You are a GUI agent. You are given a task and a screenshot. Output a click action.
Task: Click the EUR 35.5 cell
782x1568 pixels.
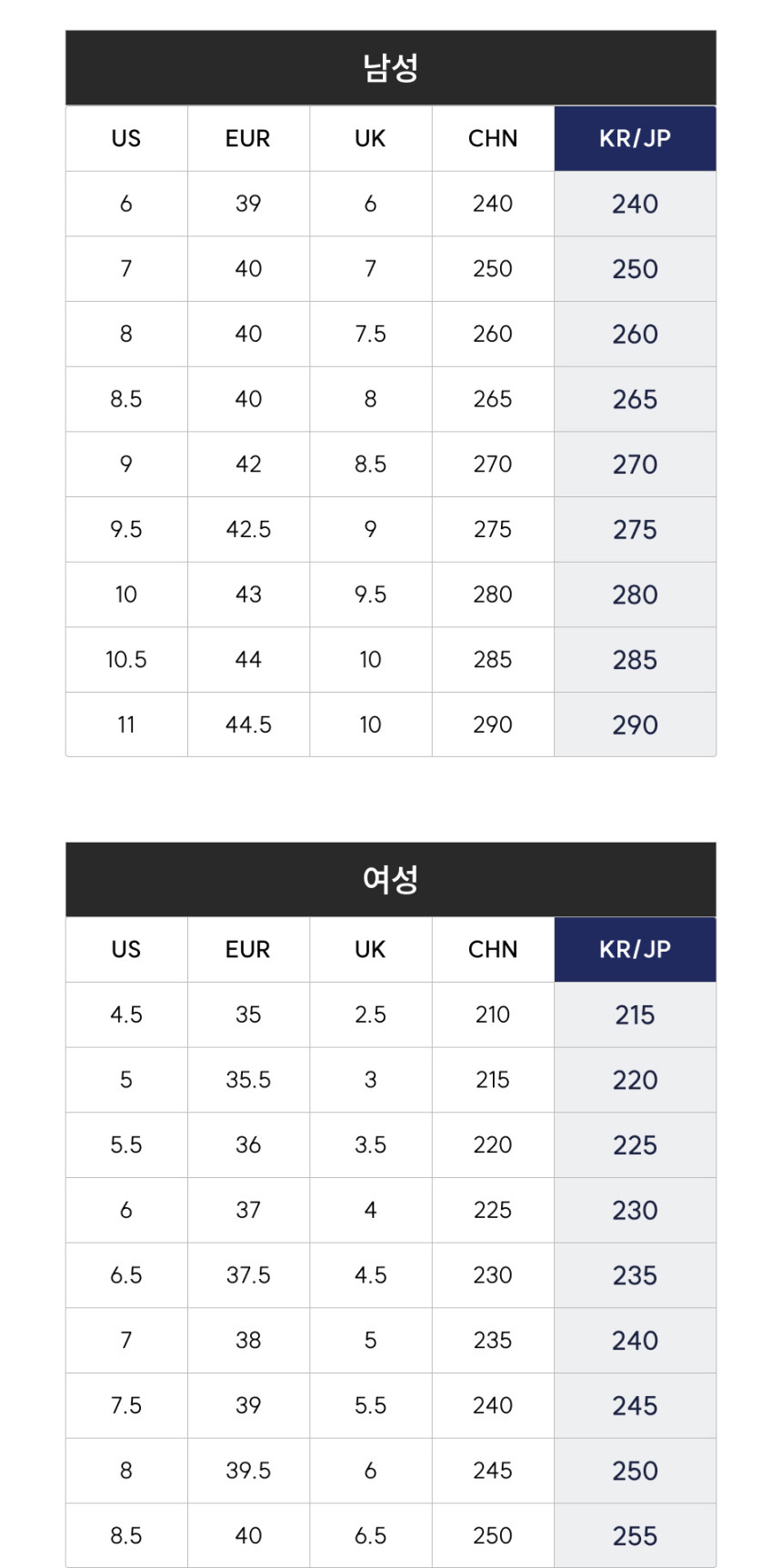[248, 1080]
